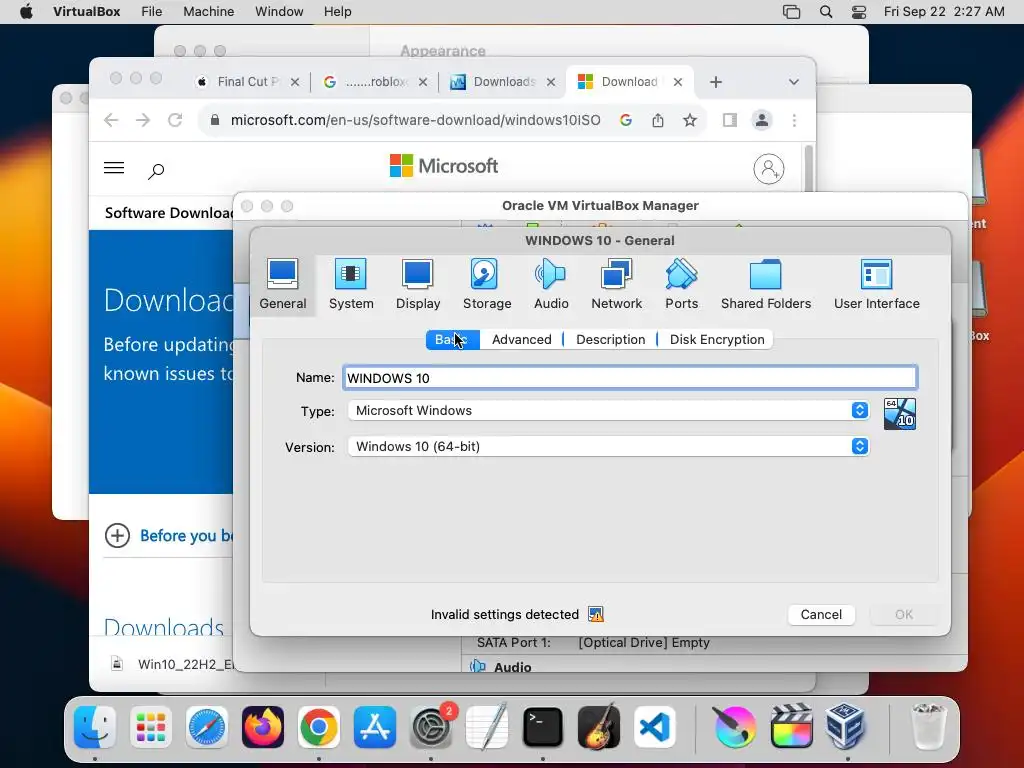
Task: Open the Display settings category
Action: [418, 284]
